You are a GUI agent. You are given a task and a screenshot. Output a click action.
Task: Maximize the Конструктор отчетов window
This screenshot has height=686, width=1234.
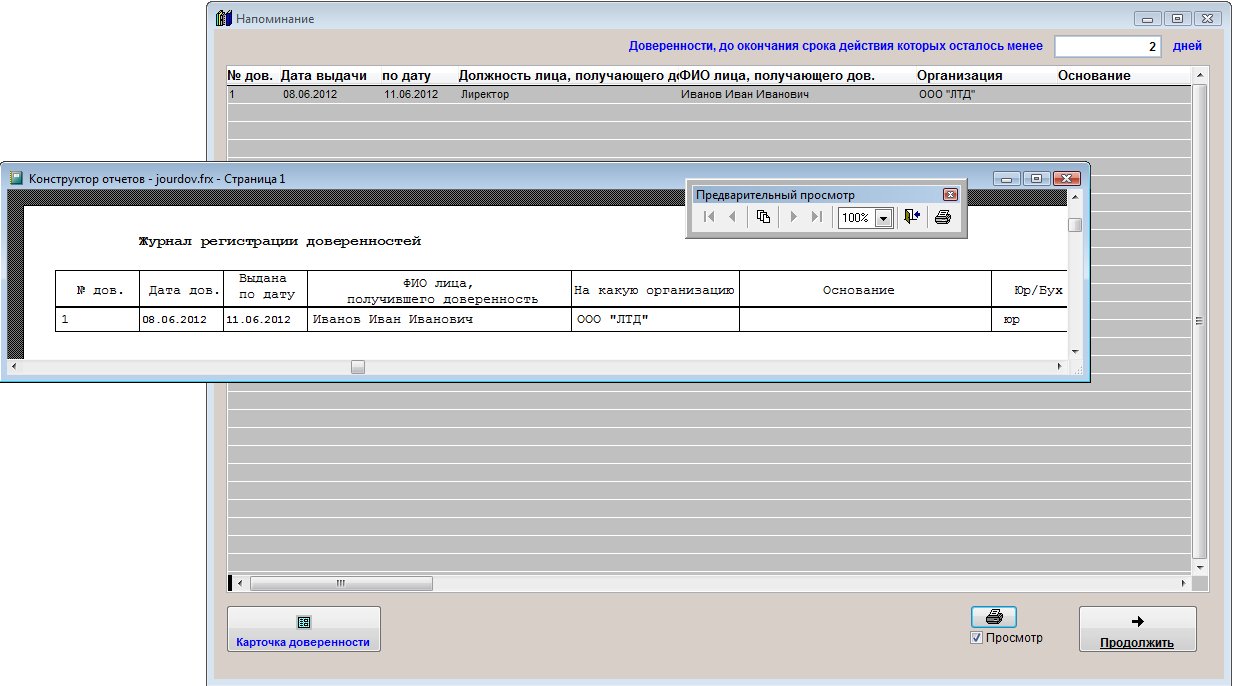click(x=1037, y=178)
